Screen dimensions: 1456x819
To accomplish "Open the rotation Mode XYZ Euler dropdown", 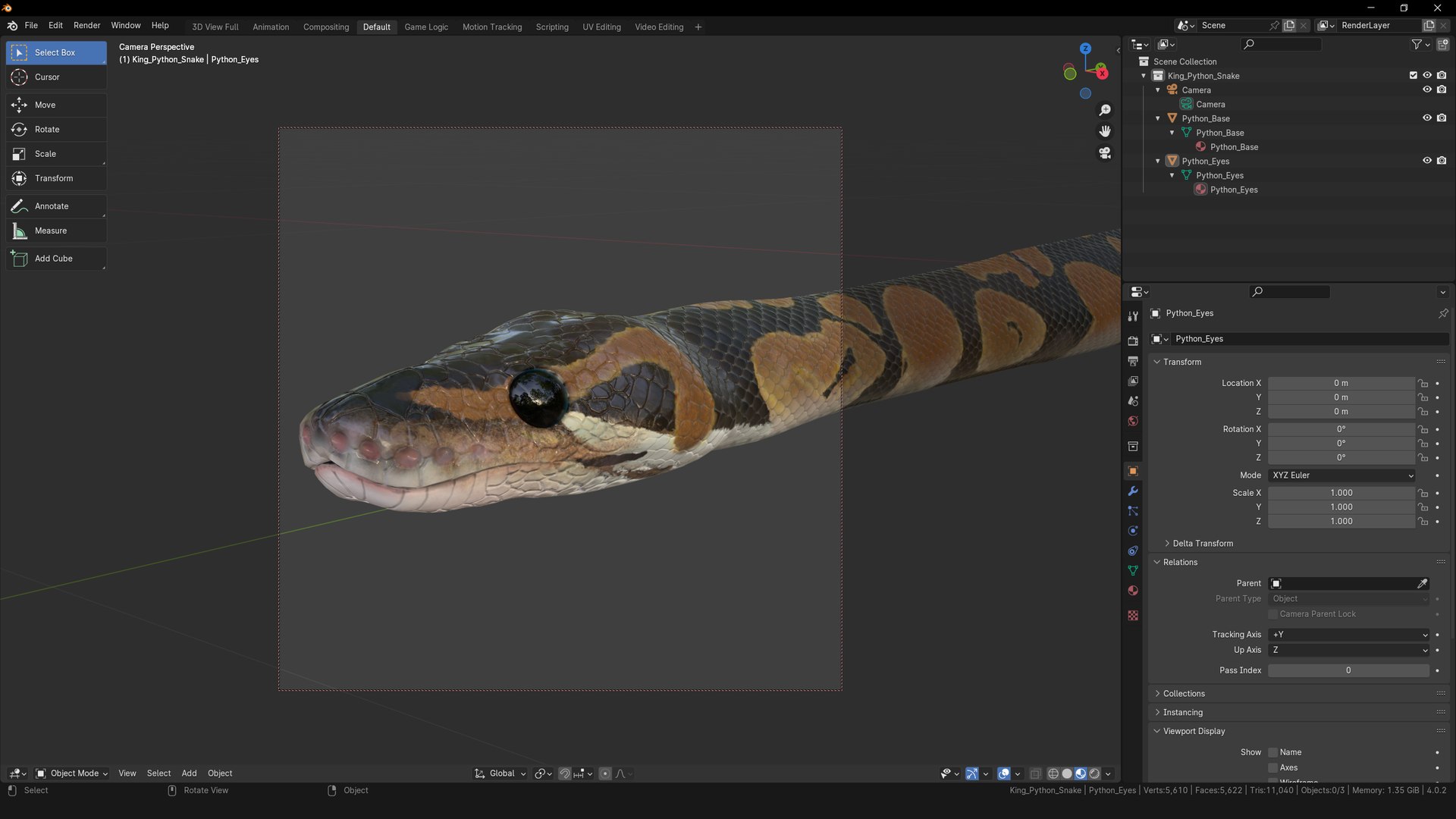I will pos(1341,475).
